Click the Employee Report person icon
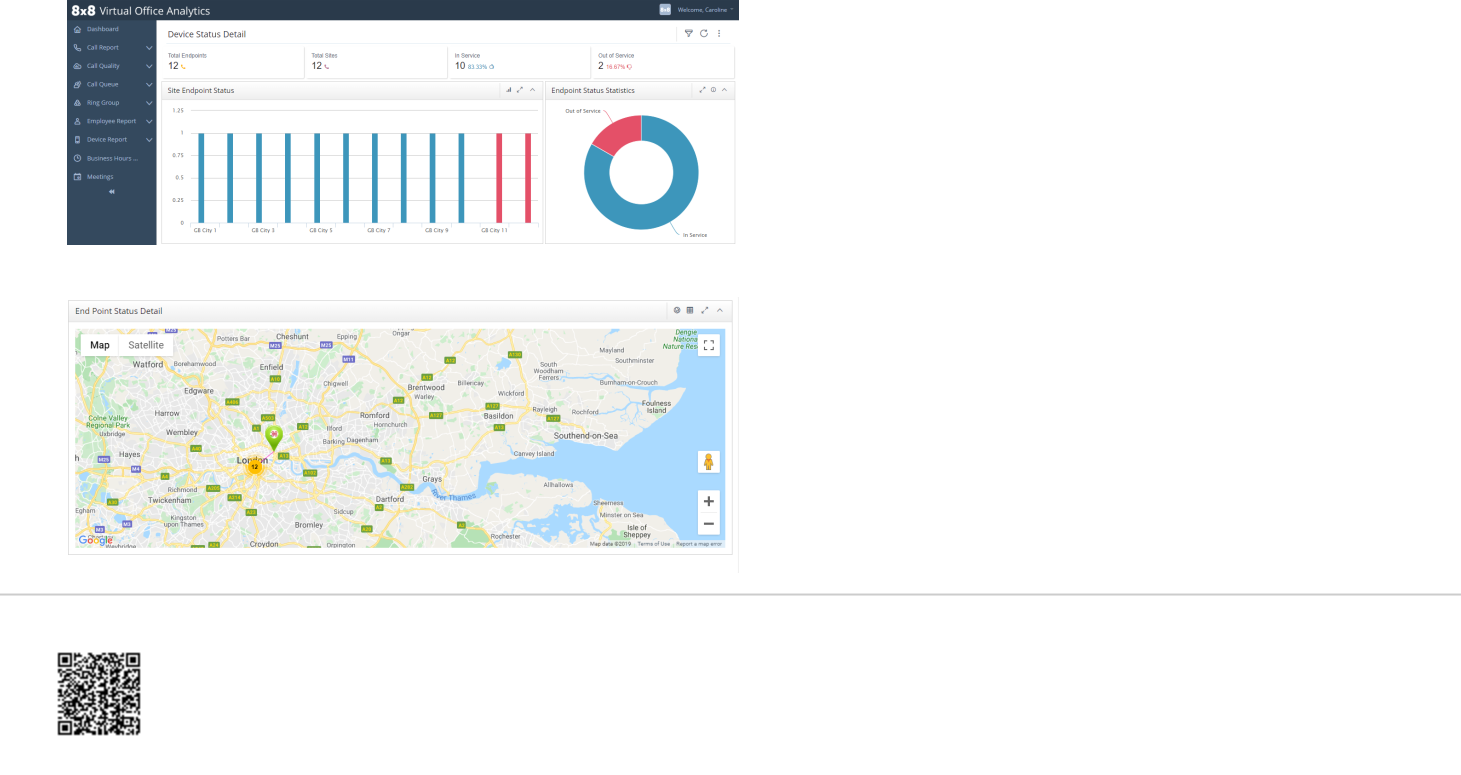The image size is (1461, 775). (x=77, y=121)
